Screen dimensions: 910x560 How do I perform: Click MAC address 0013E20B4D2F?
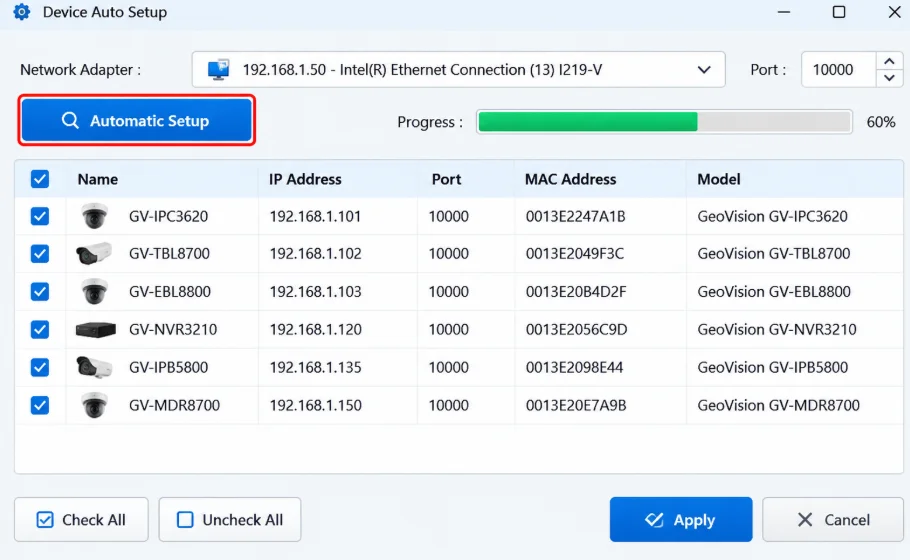click(x=576, y=291)
